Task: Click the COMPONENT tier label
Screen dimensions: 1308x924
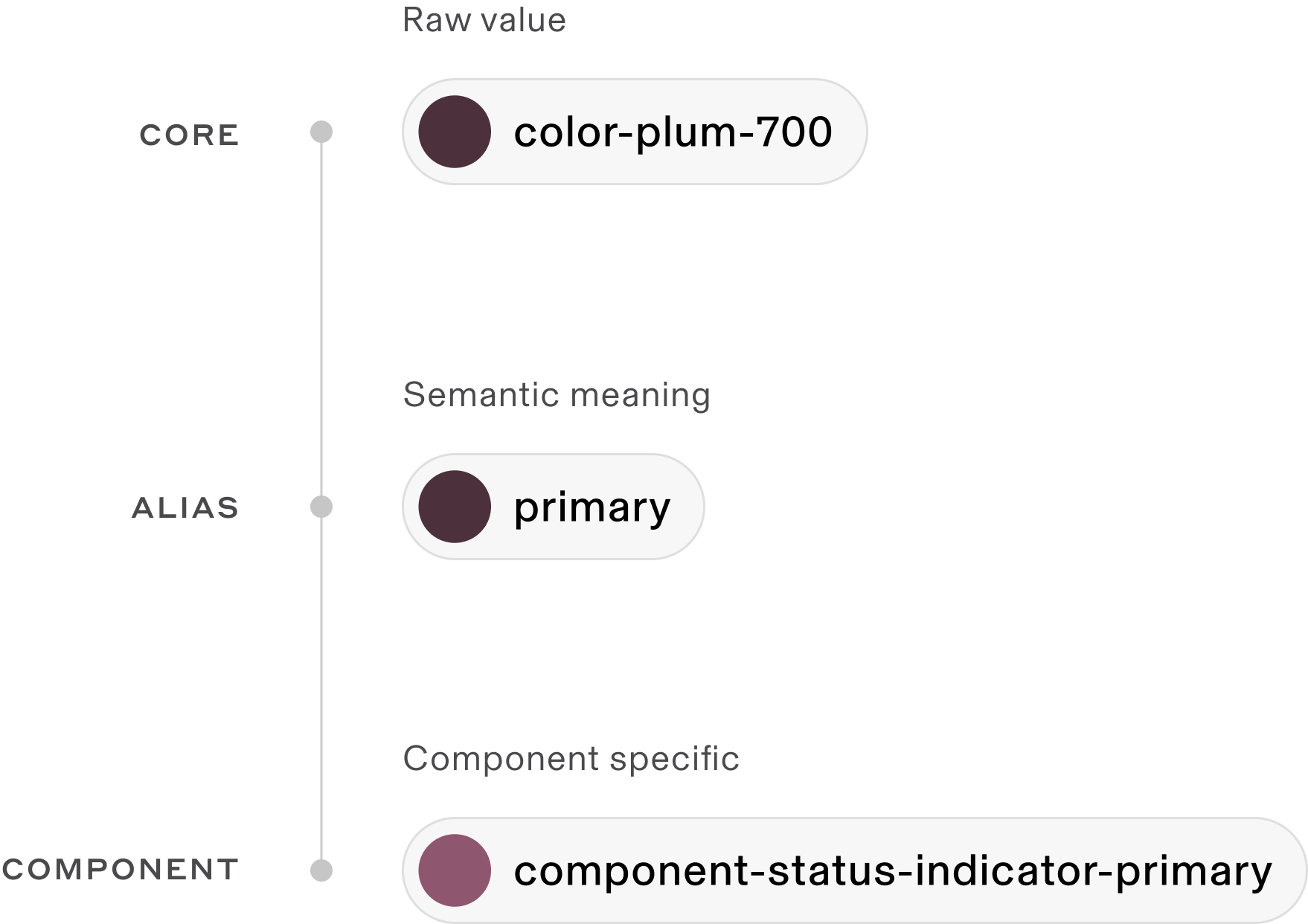Action: pos(121,870)
